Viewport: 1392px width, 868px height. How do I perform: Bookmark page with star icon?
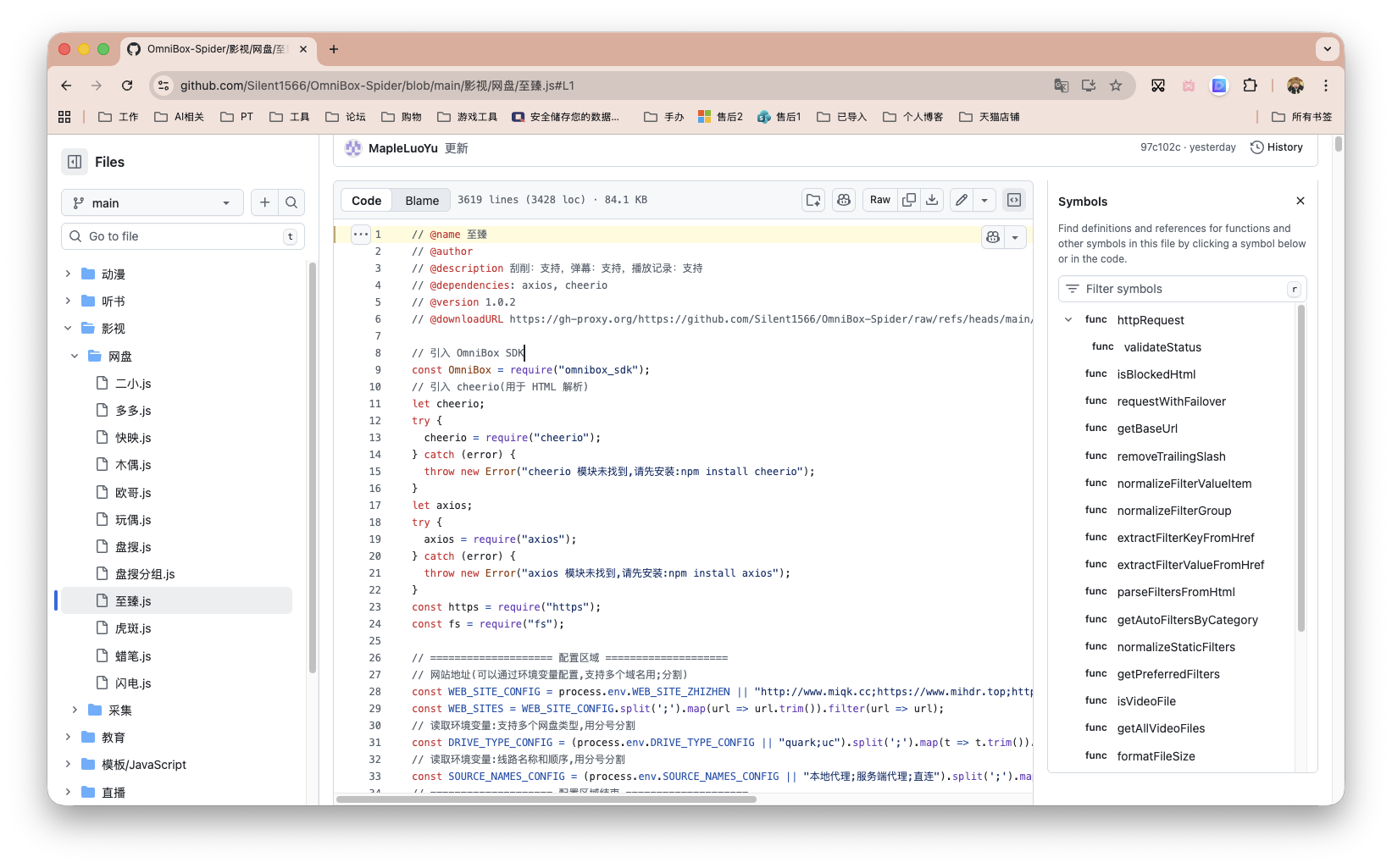tap(1116, 86)
